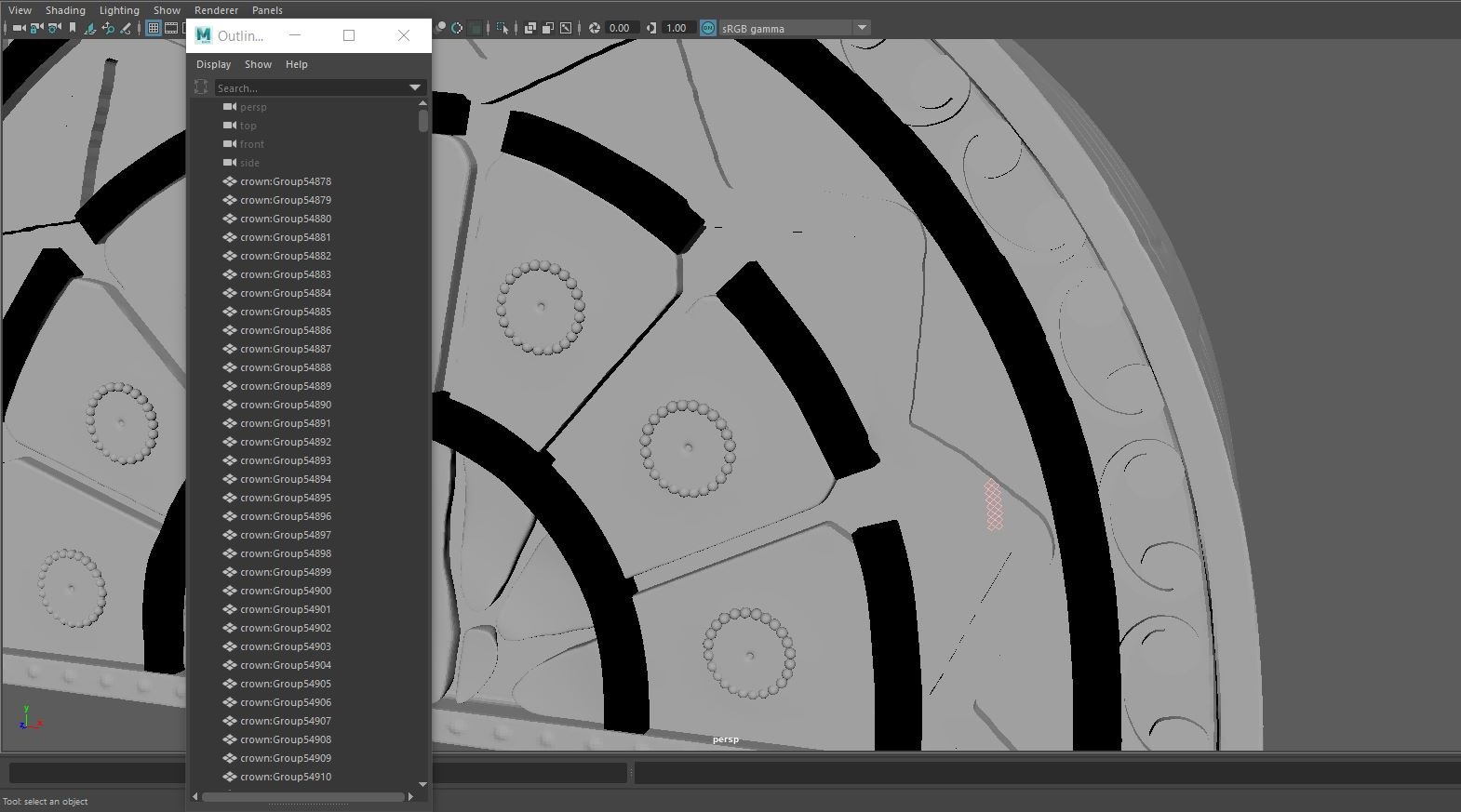Maximize the Outliner window
Image resolution: width=1461 pixels, height=812 pixels.
pyautogui.click(x=349, y=35)
